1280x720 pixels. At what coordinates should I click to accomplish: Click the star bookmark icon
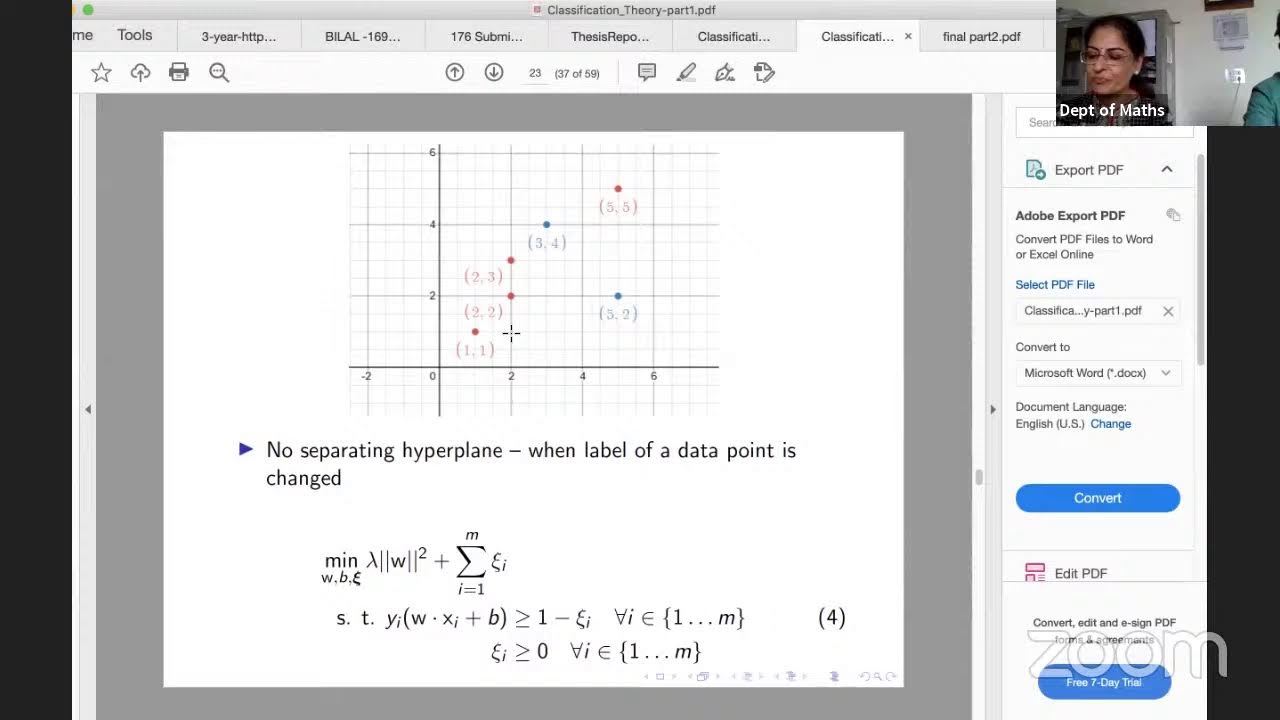pyautogui.click(x=101, y=72)
